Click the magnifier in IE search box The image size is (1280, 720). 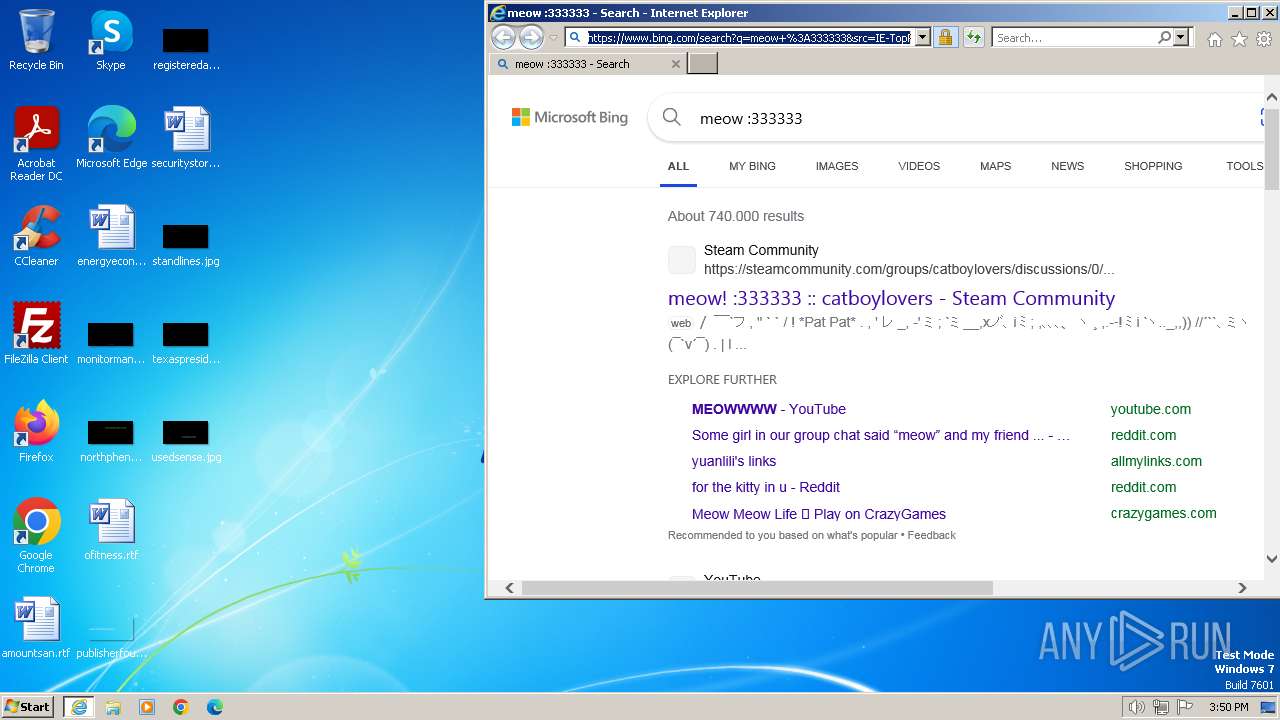(1164, 38)
